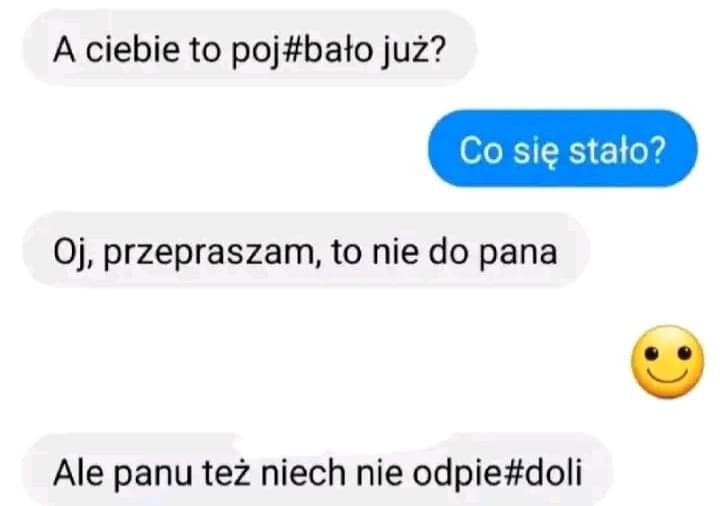Click the word 'już?'
Screen dimensions: 720x506
414,51
